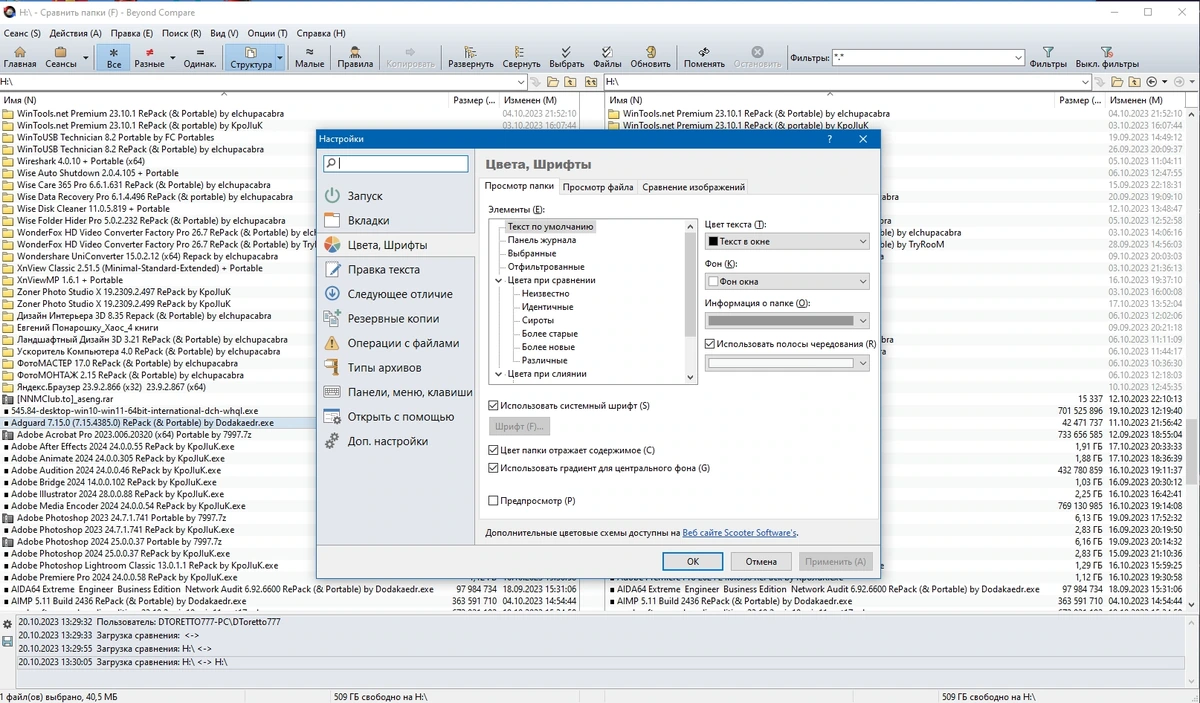
Task: Expand the Фон окна combo box
Action: [x=787, y=282]
